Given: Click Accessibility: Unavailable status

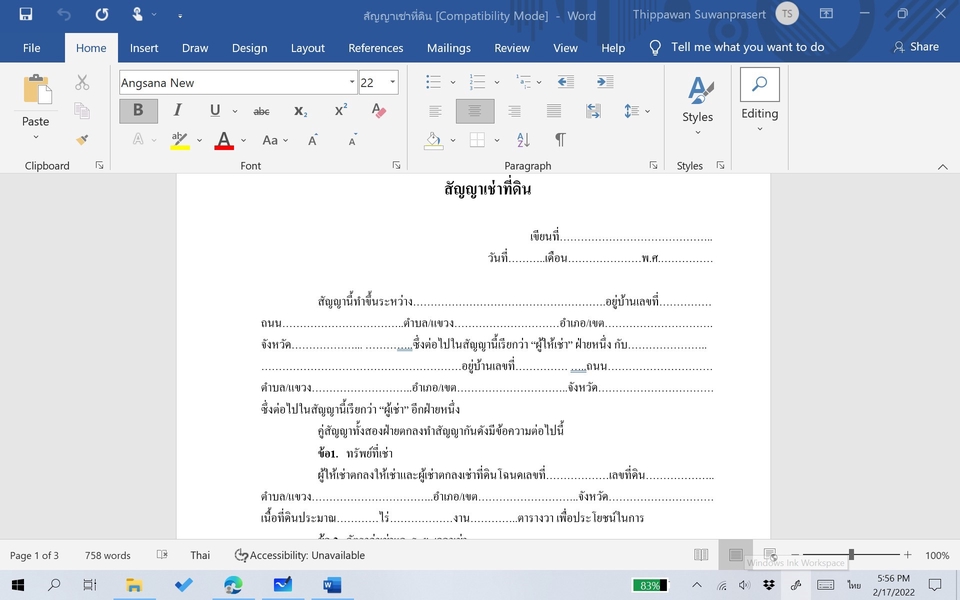Looking at the screenshot, I should 300,555.
